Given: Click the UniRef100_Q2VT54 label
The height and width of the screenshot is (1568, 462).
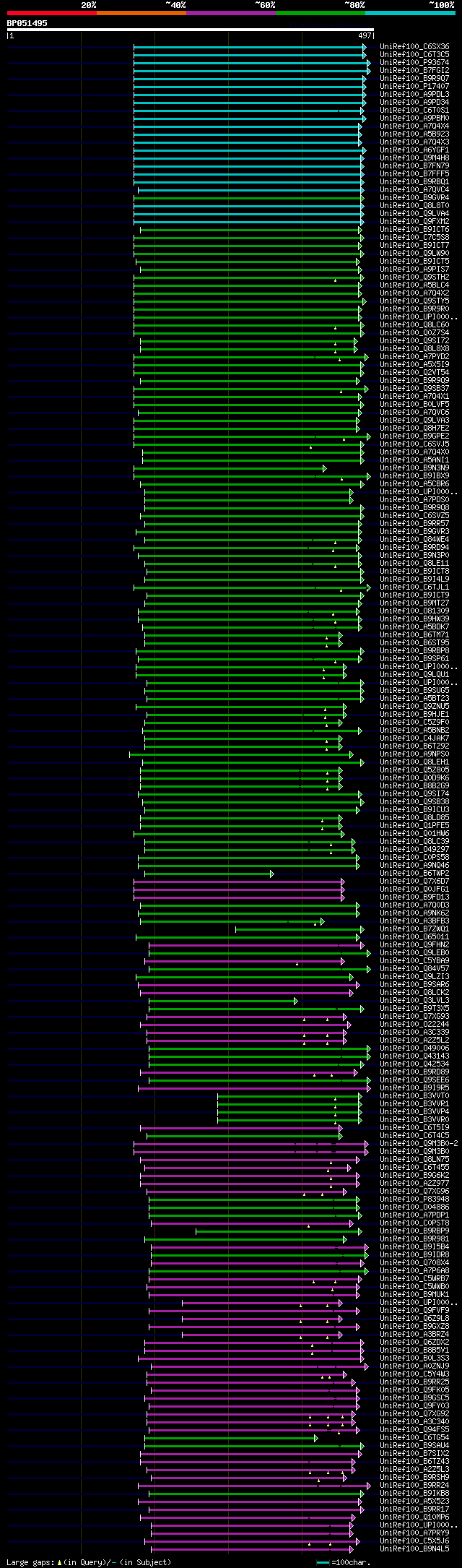Looking at the screenshot, I should tap(414, 373).
